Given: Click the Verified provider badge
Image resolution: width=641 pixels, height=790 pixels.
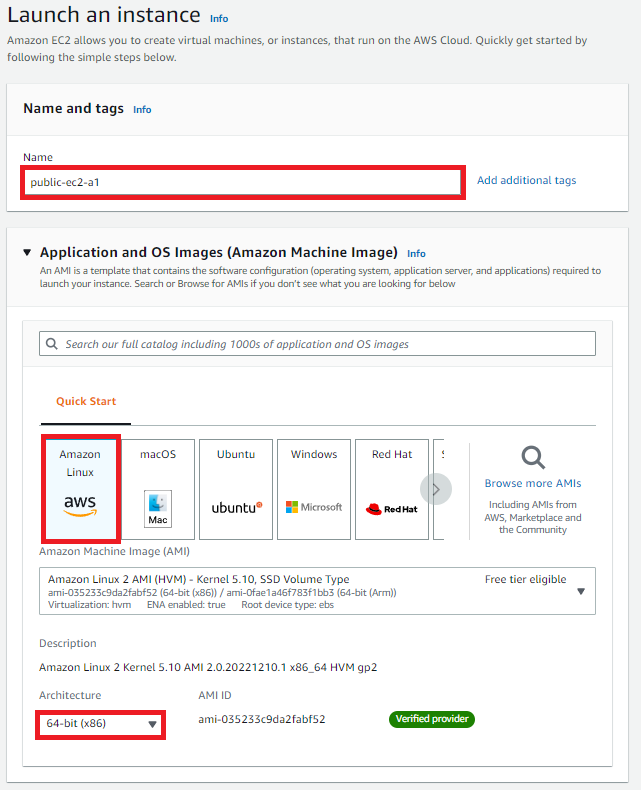Looking at the screenshot, I should pos(432,719).
